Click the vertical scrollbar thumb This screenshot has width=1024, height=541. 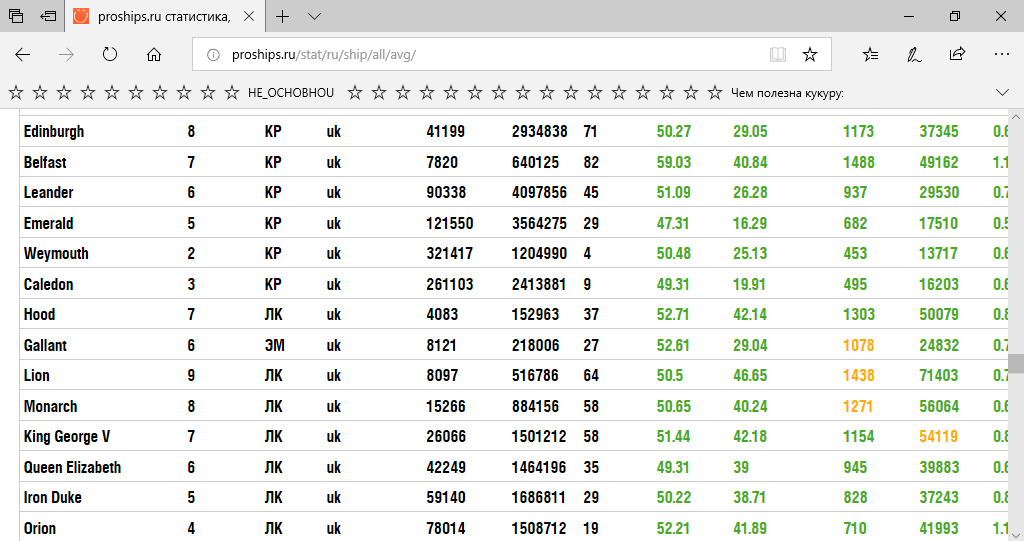coord(1016,363)
